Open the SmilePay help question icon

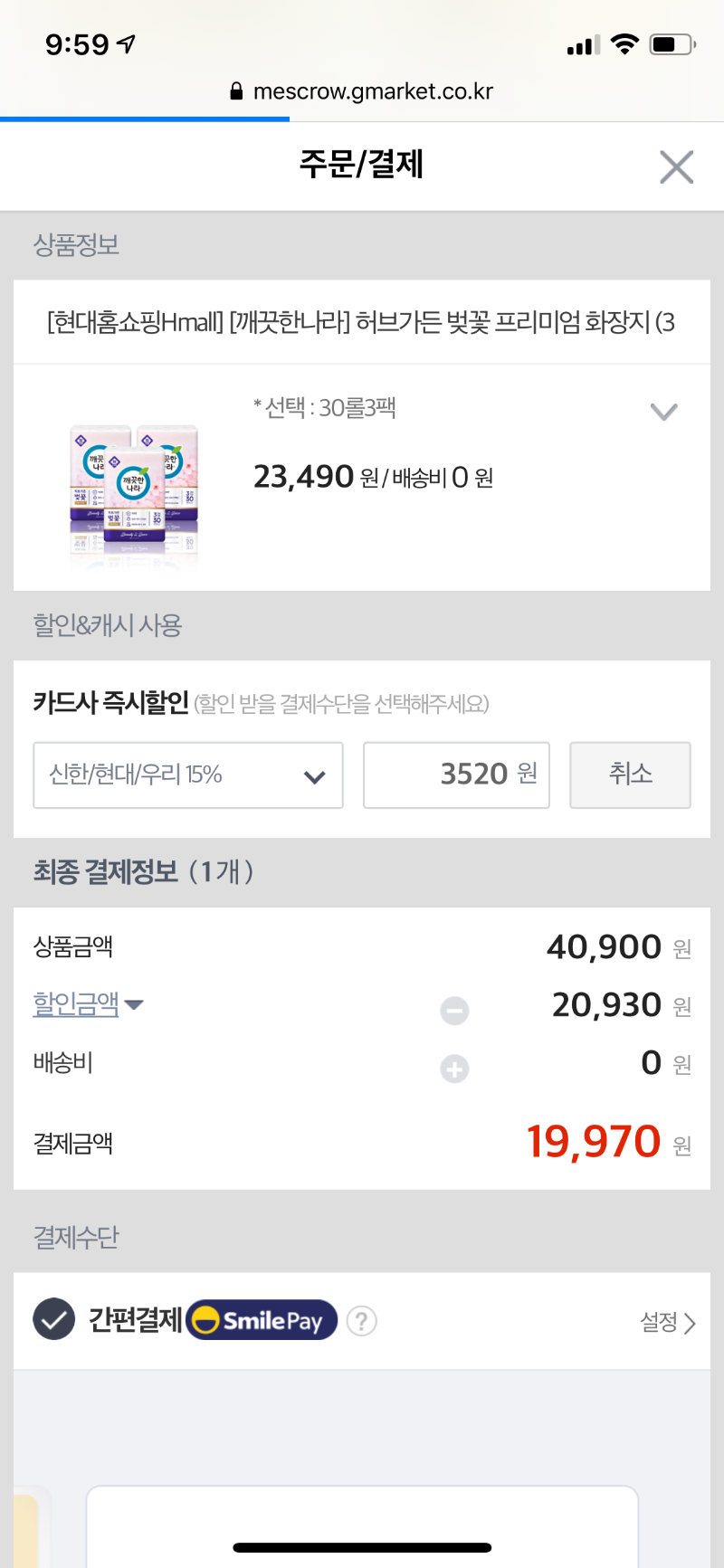[x=361, y=1321]
